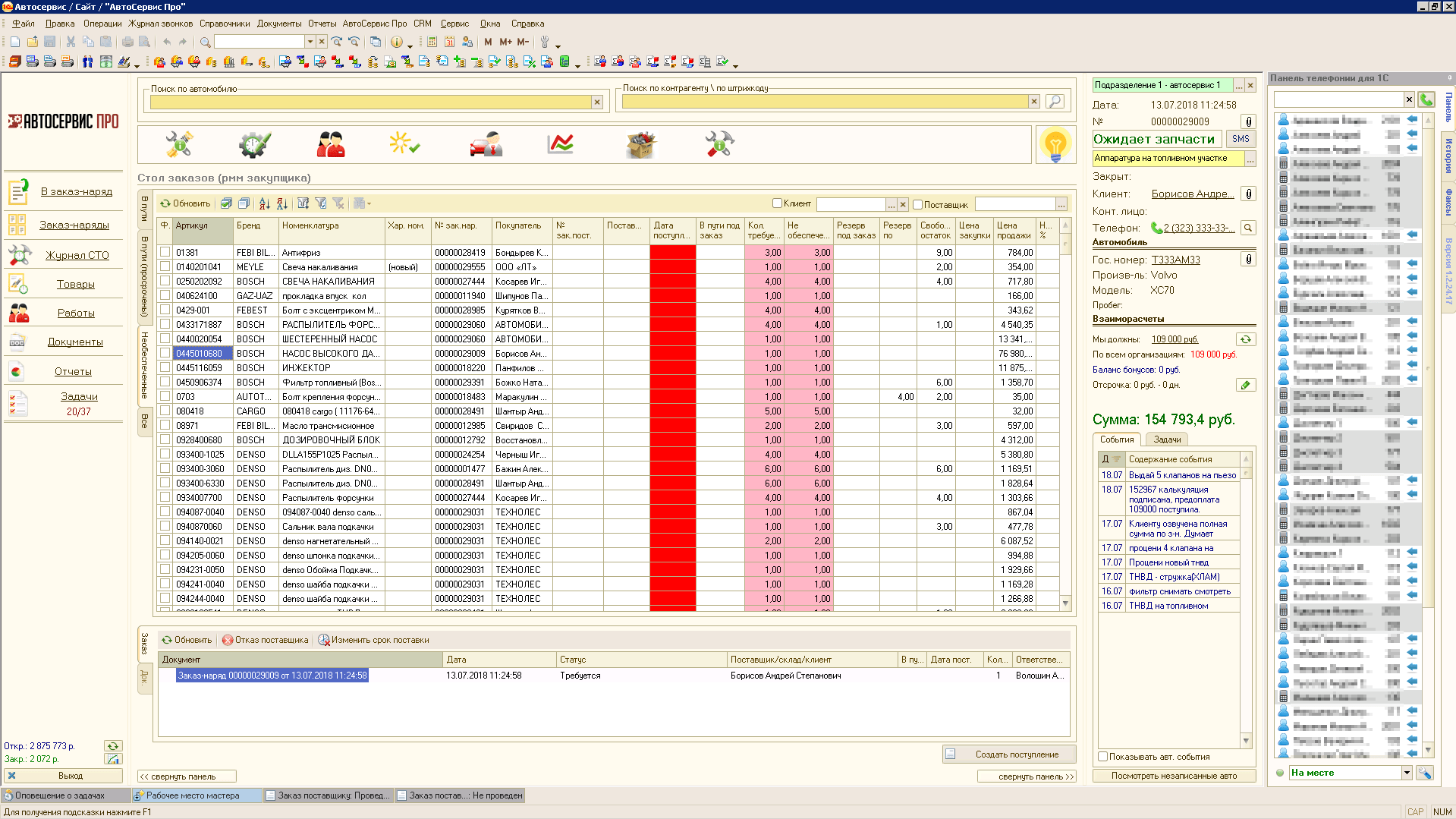Open the chart statistics icon

(x=560, y=144)
